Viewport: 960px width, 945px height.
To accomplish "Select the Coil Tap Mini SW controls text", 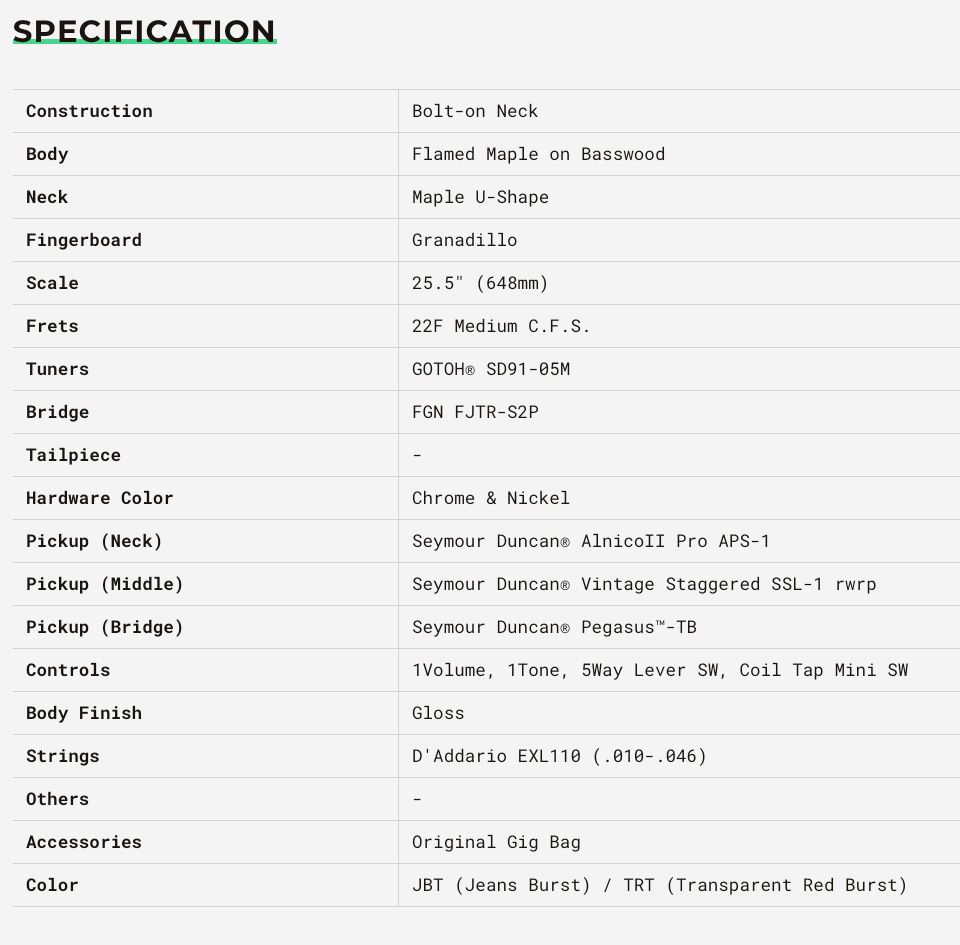I will click(823, 670).
